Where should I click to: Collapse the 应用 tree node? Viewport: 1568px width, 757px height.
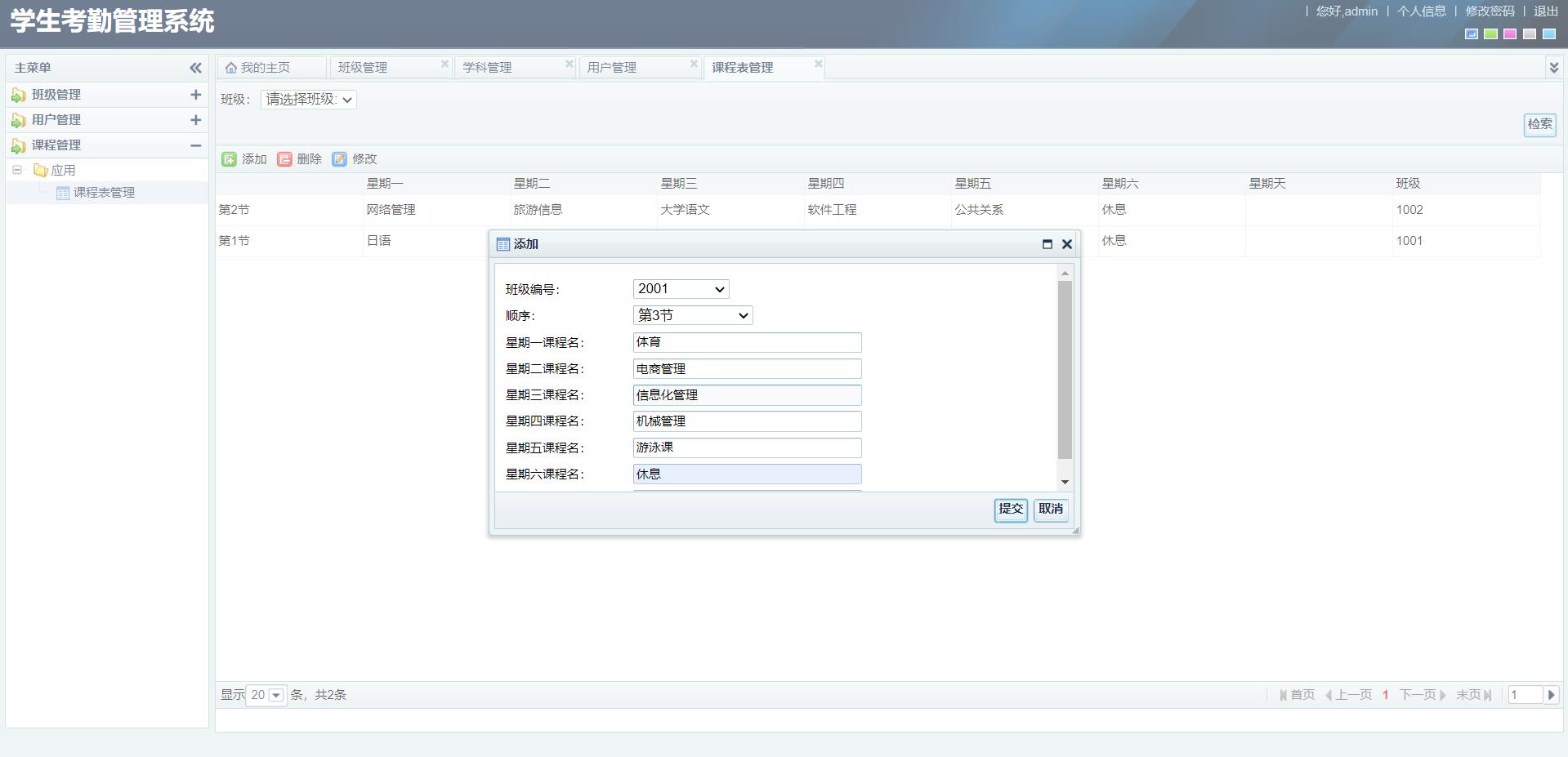17,170
